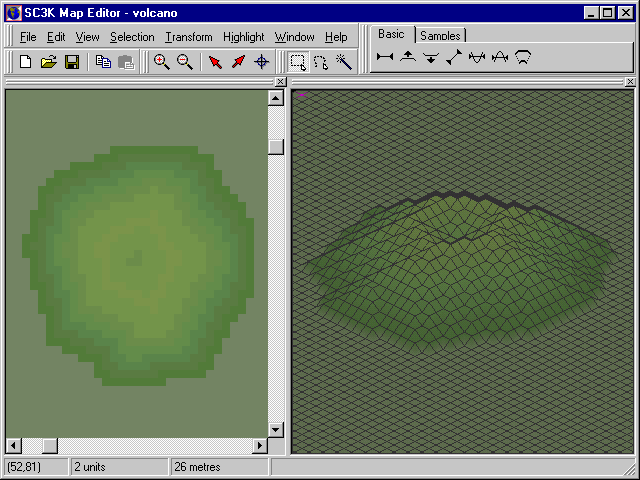
Task: Click the vertical scrollbar thumb
Action: [276, 147]
